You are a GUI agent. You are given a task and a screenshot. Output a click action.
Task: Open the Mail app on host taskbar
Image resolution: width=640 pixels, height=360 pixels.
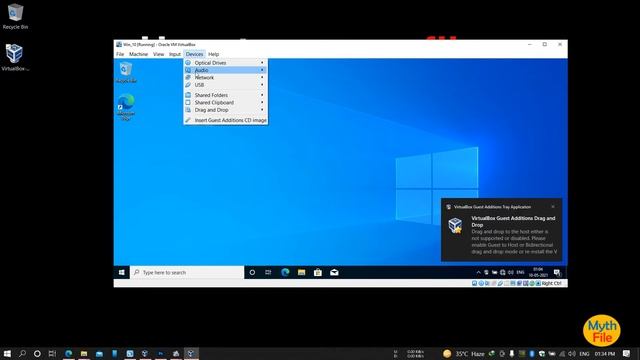99,353
